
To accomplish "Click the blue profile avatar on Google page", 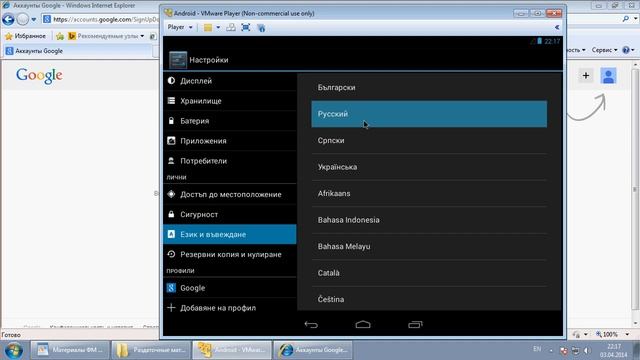I will (608, 76).
